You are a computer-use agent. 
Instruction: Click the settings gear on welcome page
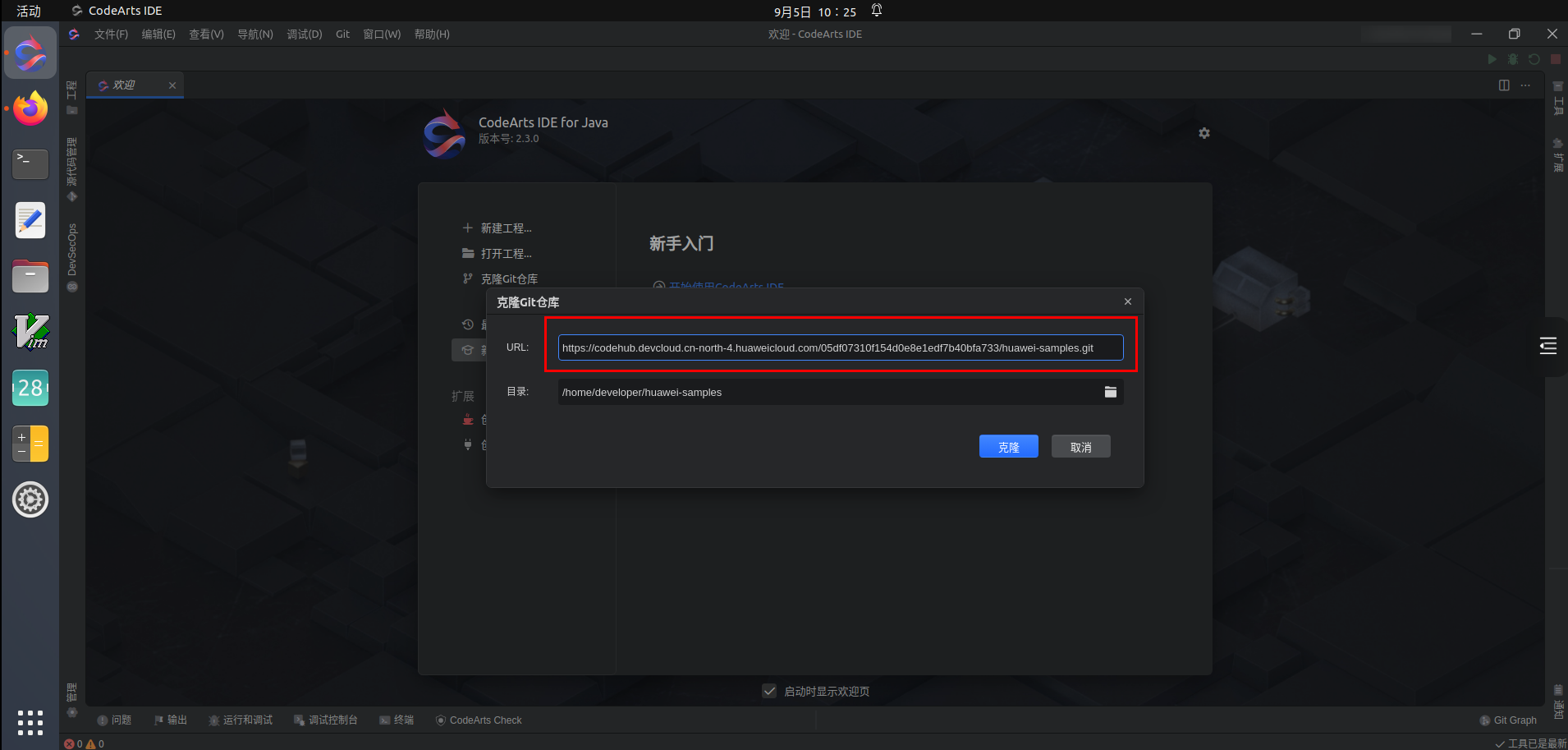click(1204, 133)
